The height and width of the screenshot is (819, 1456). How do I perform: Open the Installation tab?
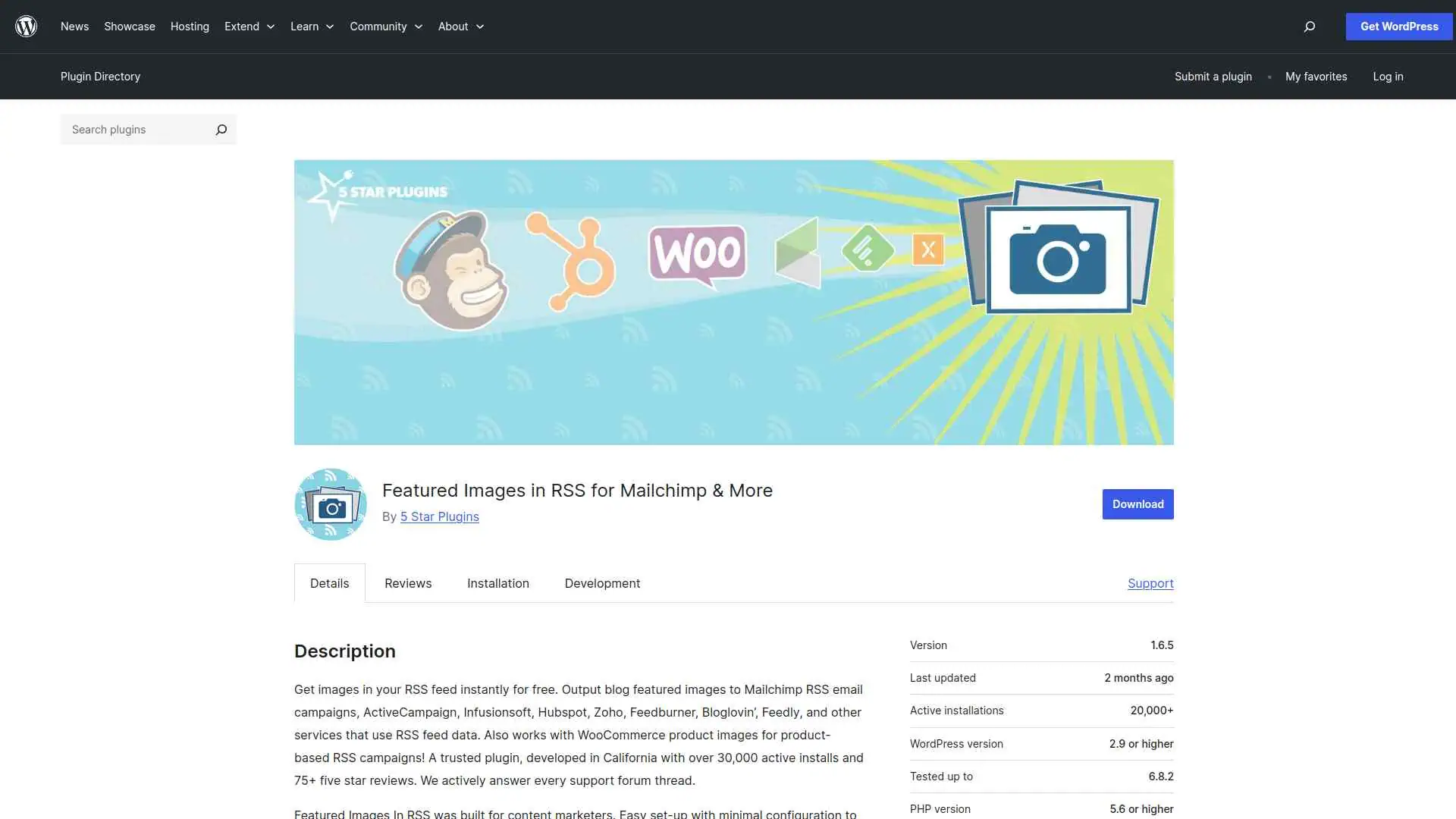(x=497, y=583)
